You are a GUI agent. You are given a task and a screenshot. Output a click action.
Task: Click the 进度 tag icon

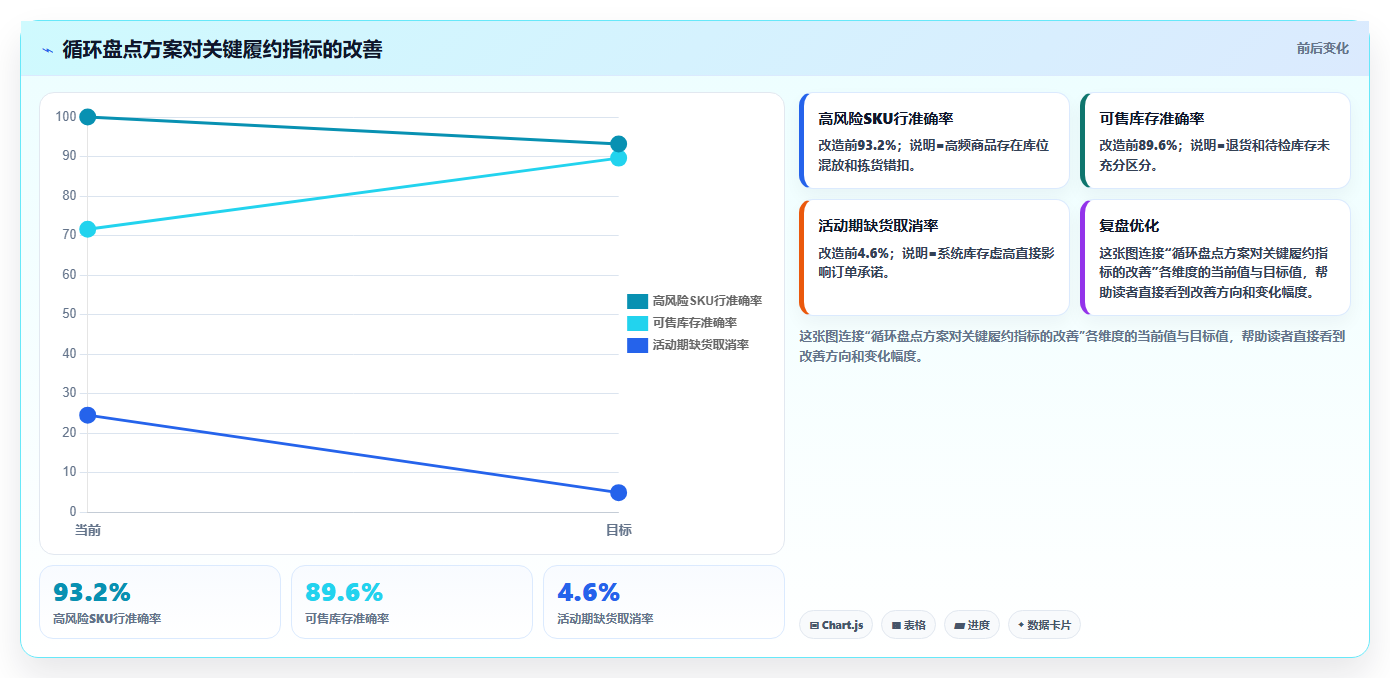959,626
